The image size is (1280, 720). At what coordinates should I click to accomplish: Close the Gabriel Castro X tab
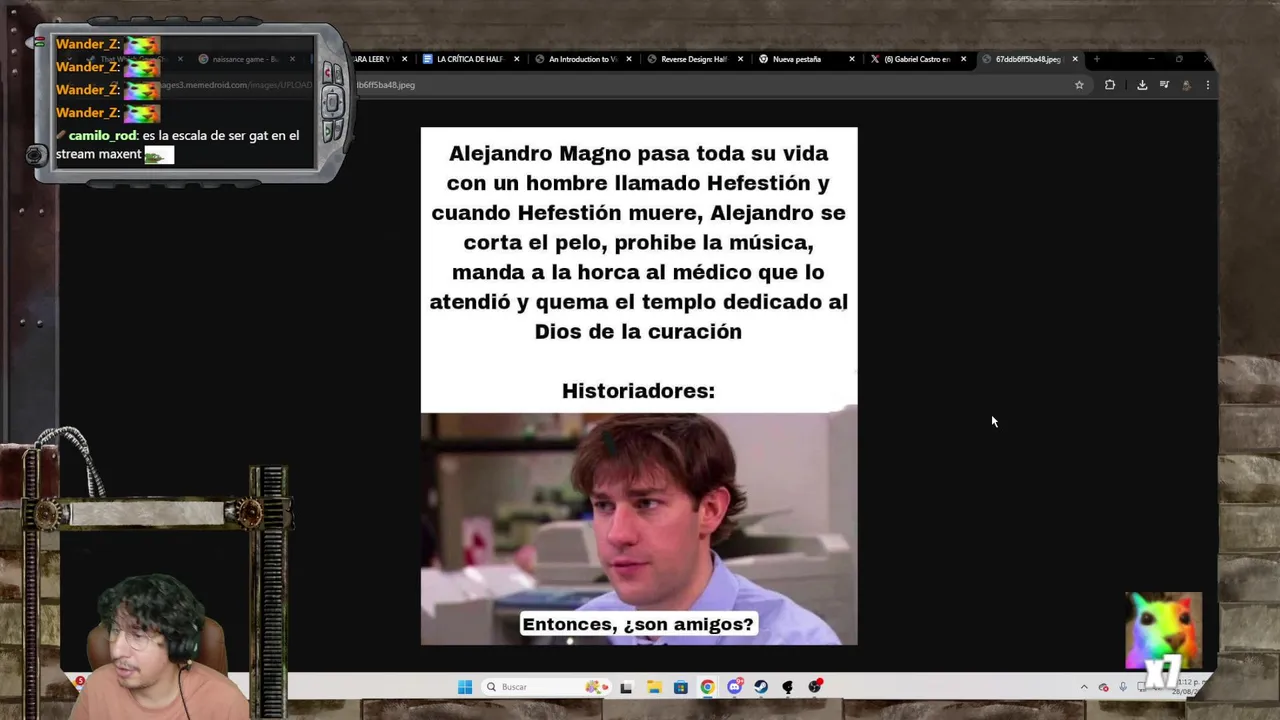(964, 59)
